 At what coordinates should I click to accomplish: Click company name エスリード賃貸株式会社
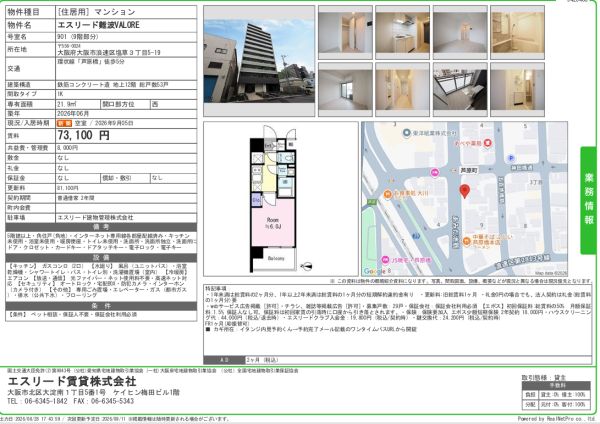72,381
